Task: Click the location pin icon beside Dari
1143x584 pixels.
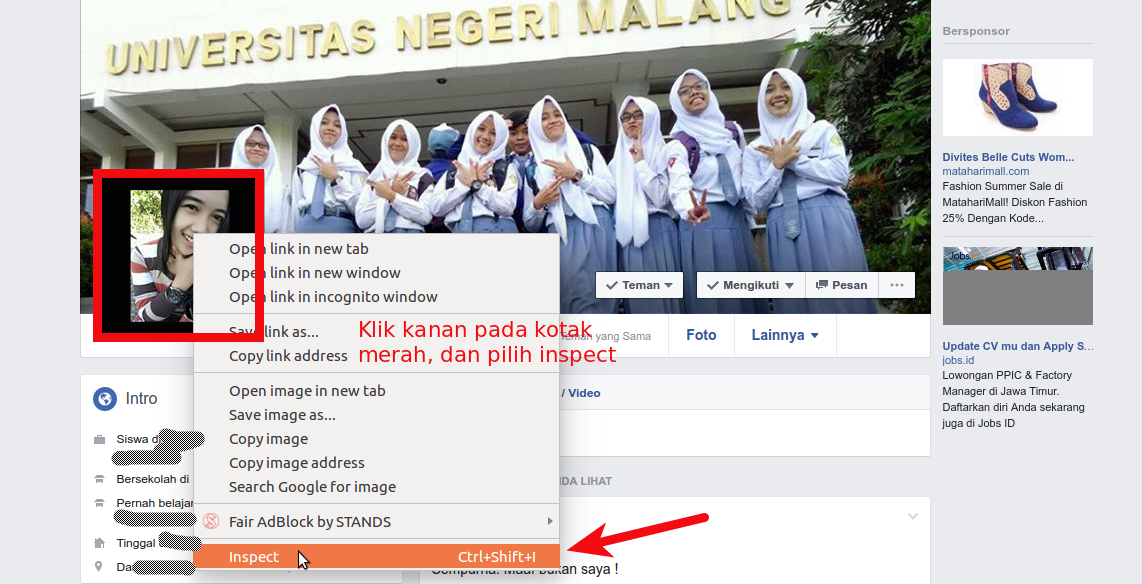Action: [x=99, y=567]
